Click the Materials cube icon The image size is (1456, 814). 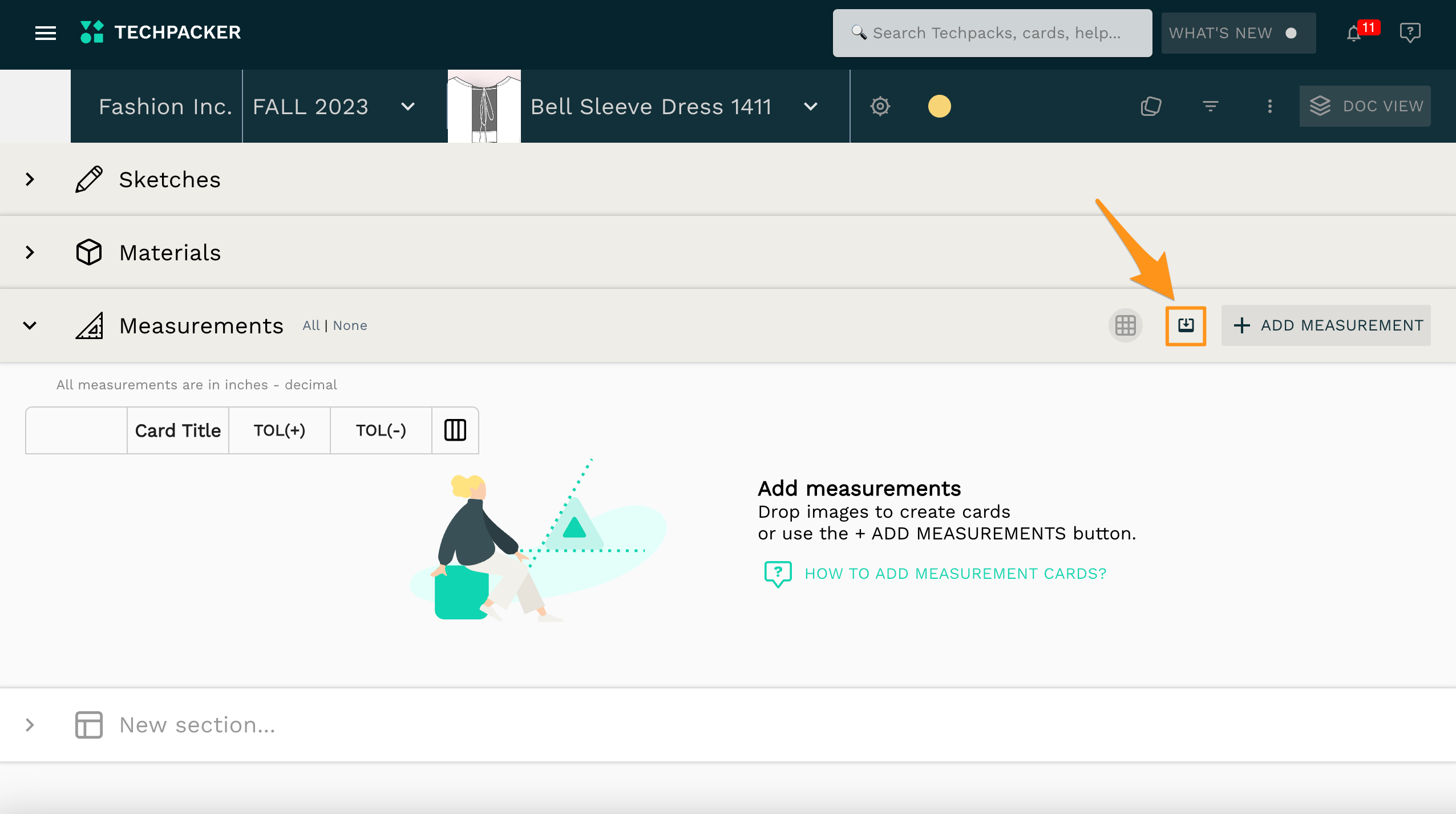tap(89, 252)
